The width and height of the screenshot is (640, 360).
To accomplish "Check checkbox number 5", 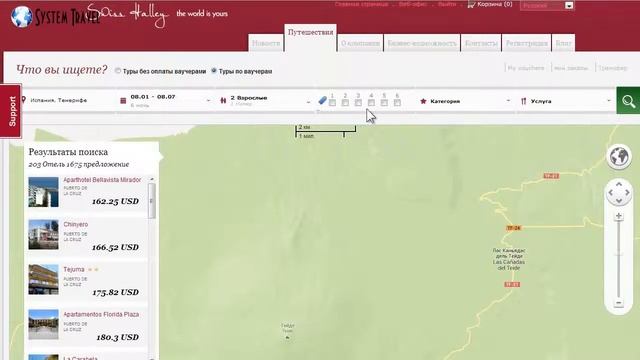I will tap(384, 103).
